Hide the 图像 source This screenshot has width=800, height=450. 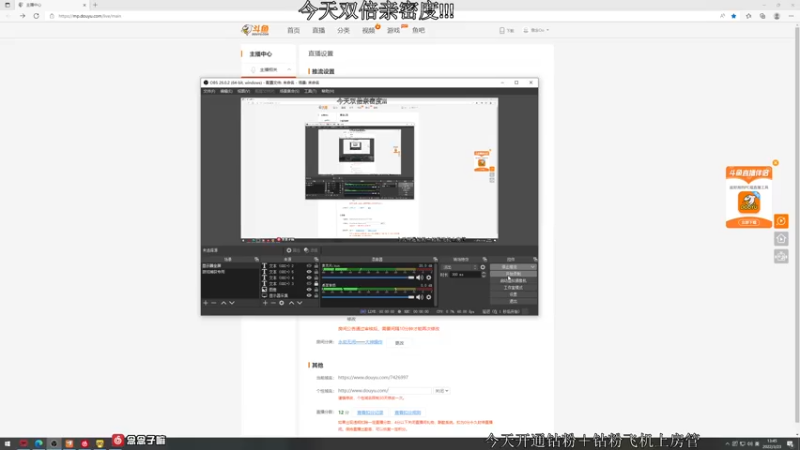coord(309,289)
